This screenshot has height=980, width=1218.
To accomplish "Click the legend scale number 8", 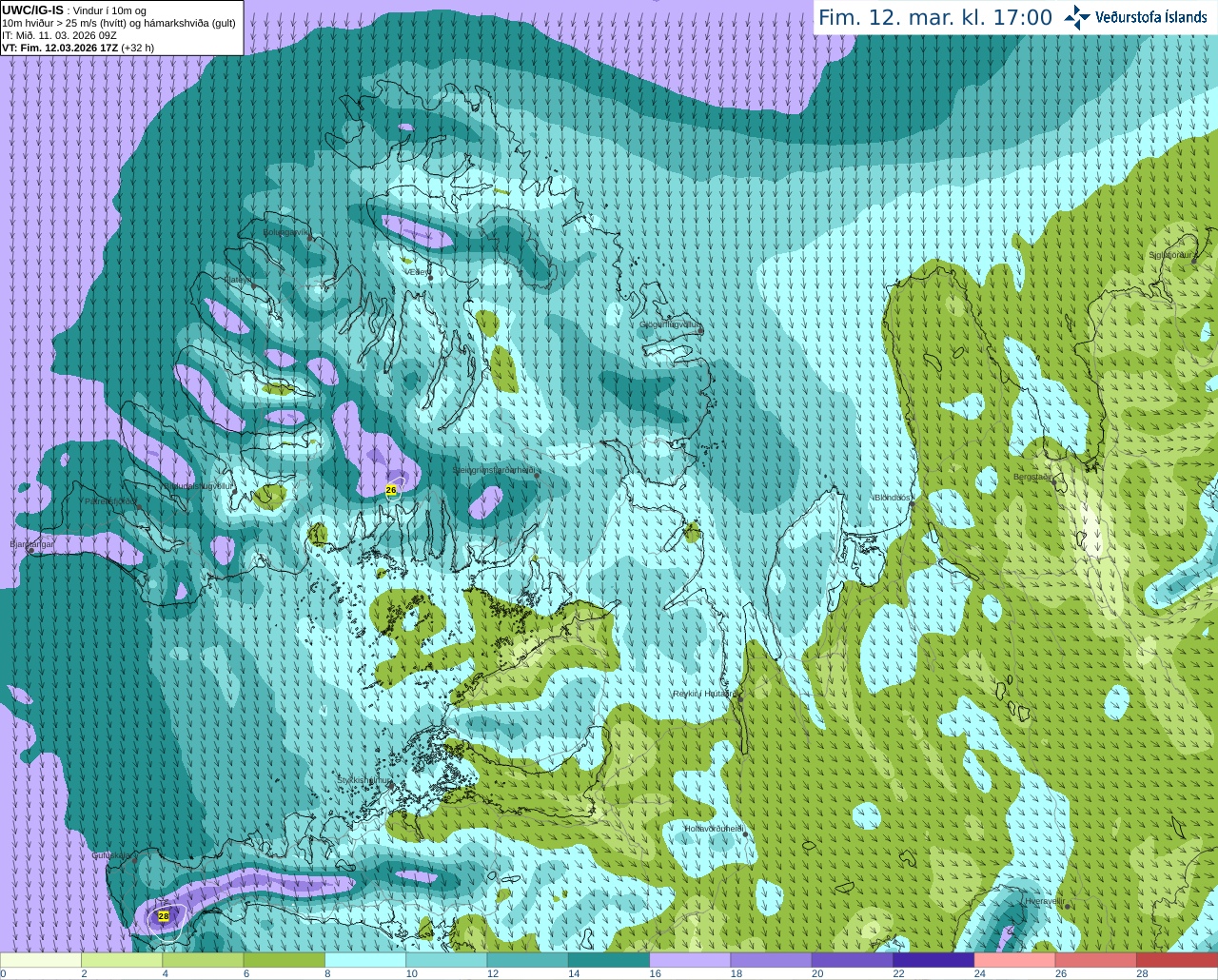I will 327,973.
